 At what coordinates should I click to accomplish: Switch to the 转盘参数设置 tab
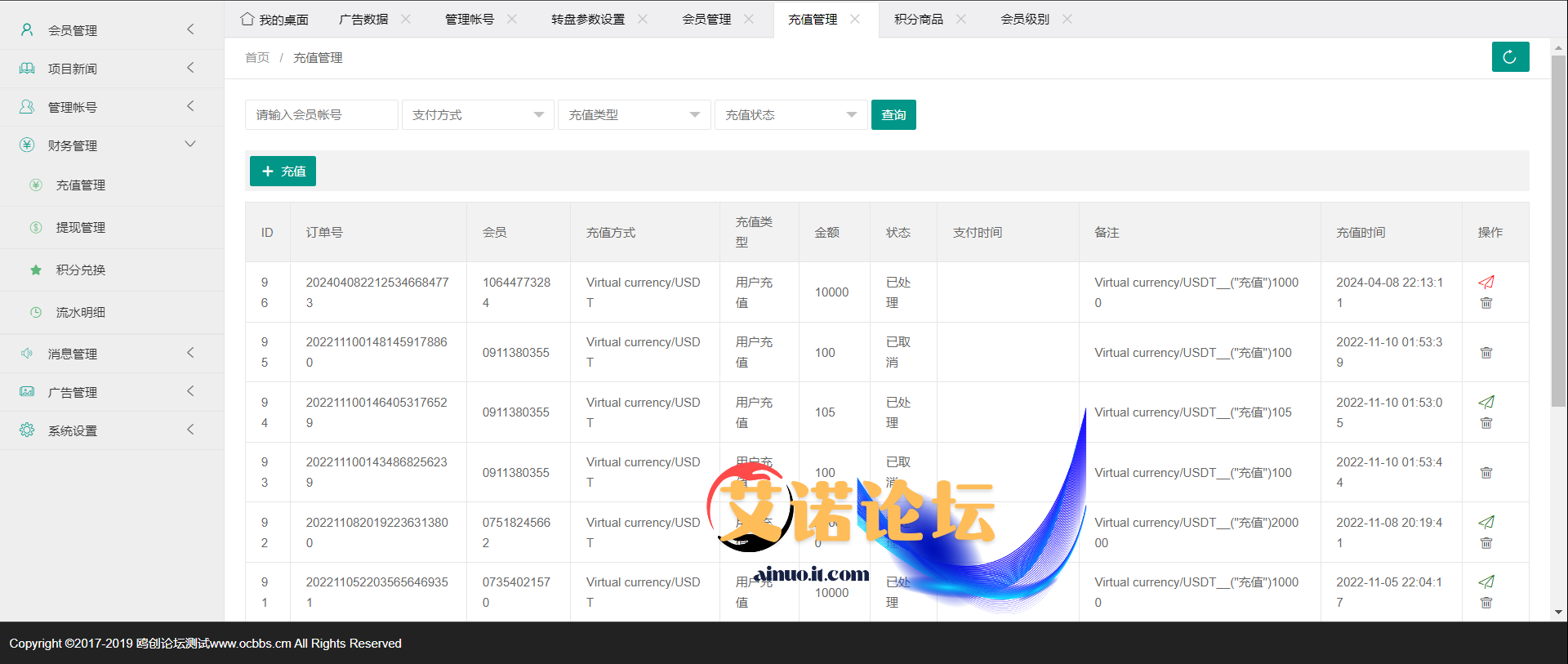[587, 20]
